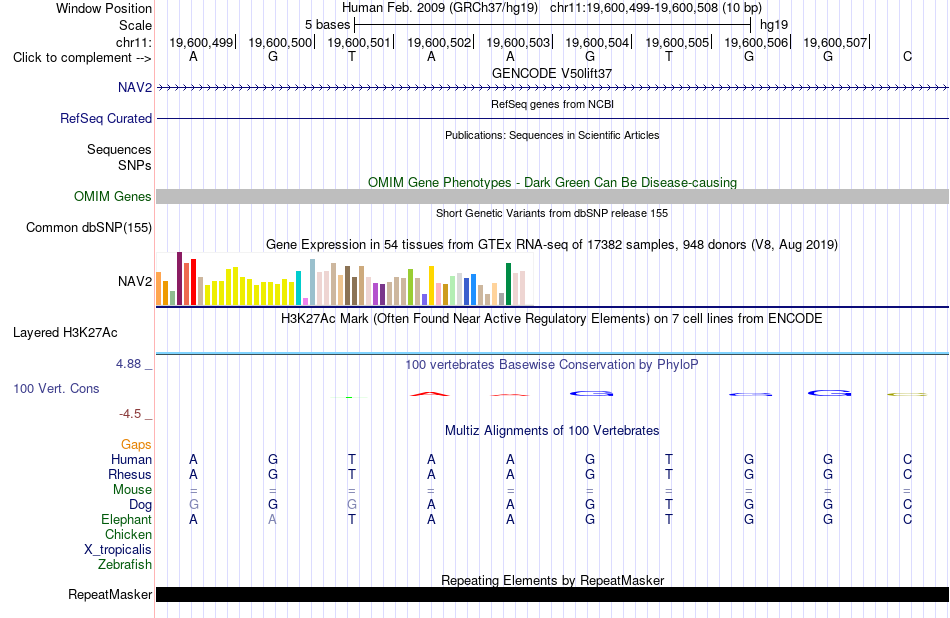The image size is (950, 618).
Task: Click the '5 bases' scale bar text
Action: point(327,25)
